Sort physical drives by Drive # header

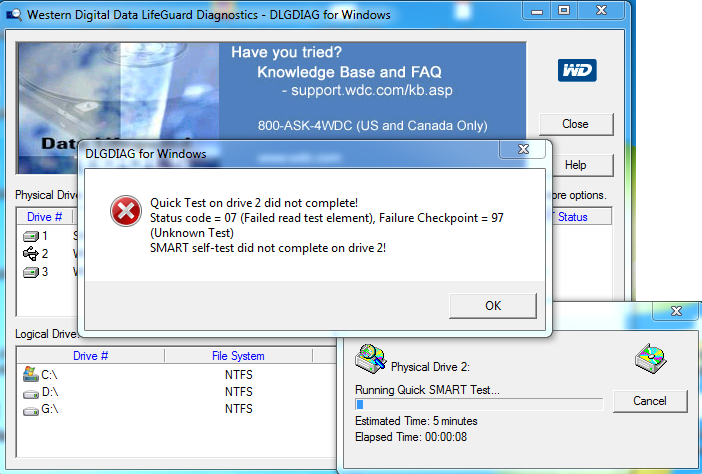point(44,217)
